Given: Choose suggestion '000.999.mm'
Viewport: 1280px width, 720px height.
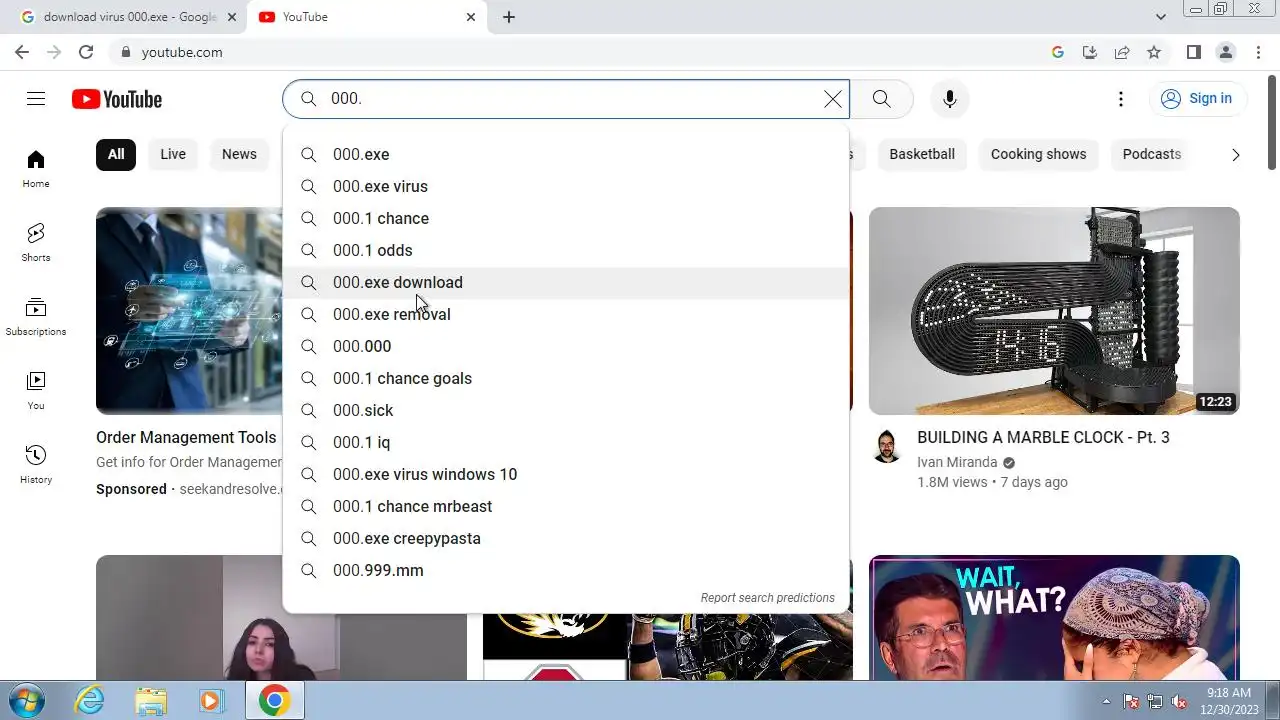Looking at the screenshot, I should (566, 570).
